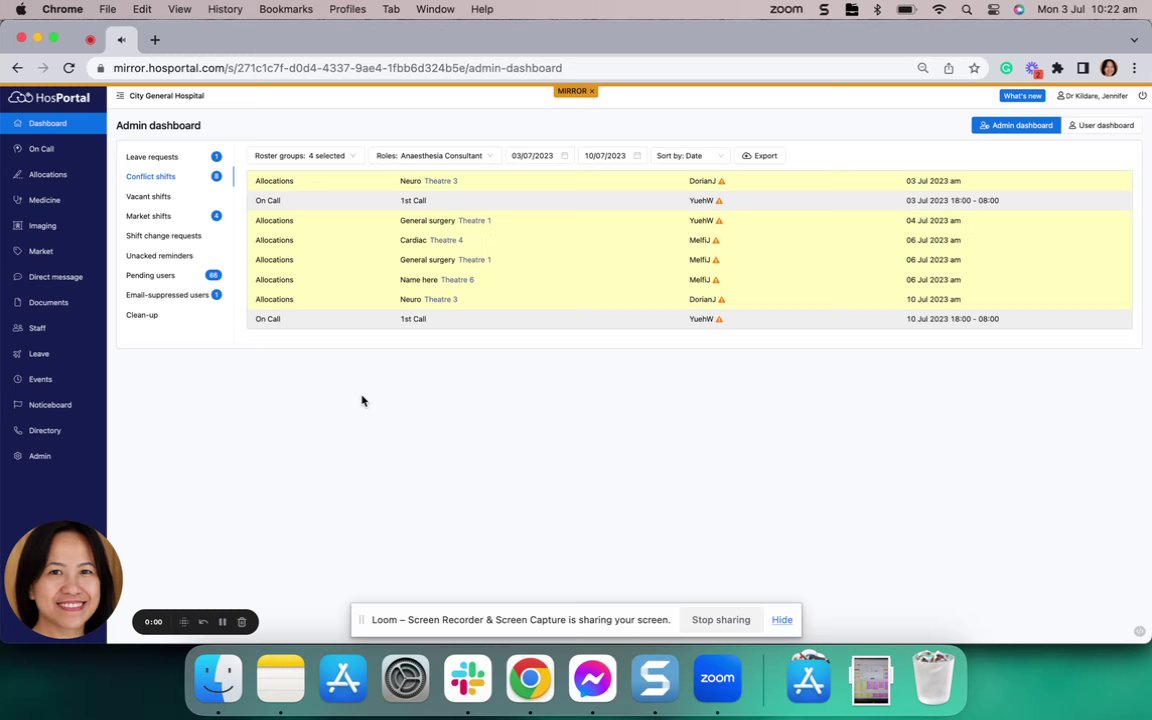Viewport: 1152px width, 720px height.
Task: Click Hide link in sharing bar
Action: click(x=782, y=620)
